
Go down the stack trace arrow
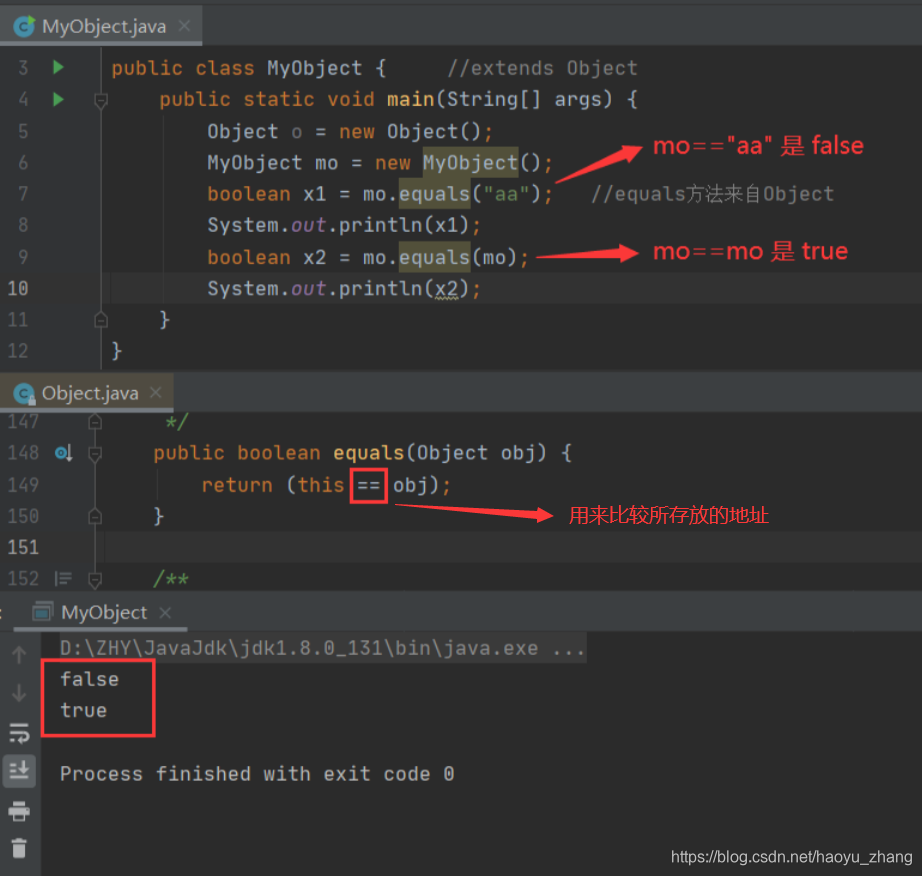[x=19, y=693]
